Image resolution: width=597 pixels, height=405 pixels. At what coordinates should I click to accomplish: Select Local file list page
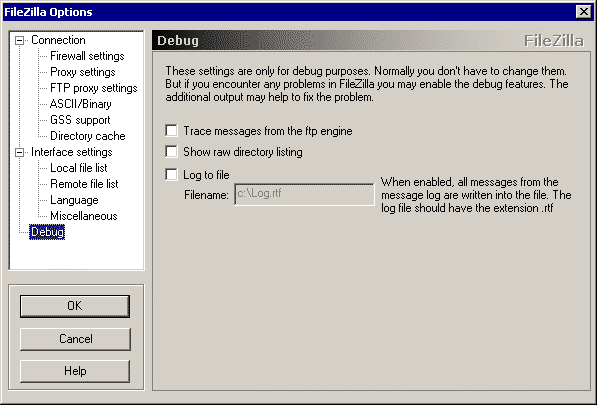[79, 168]
